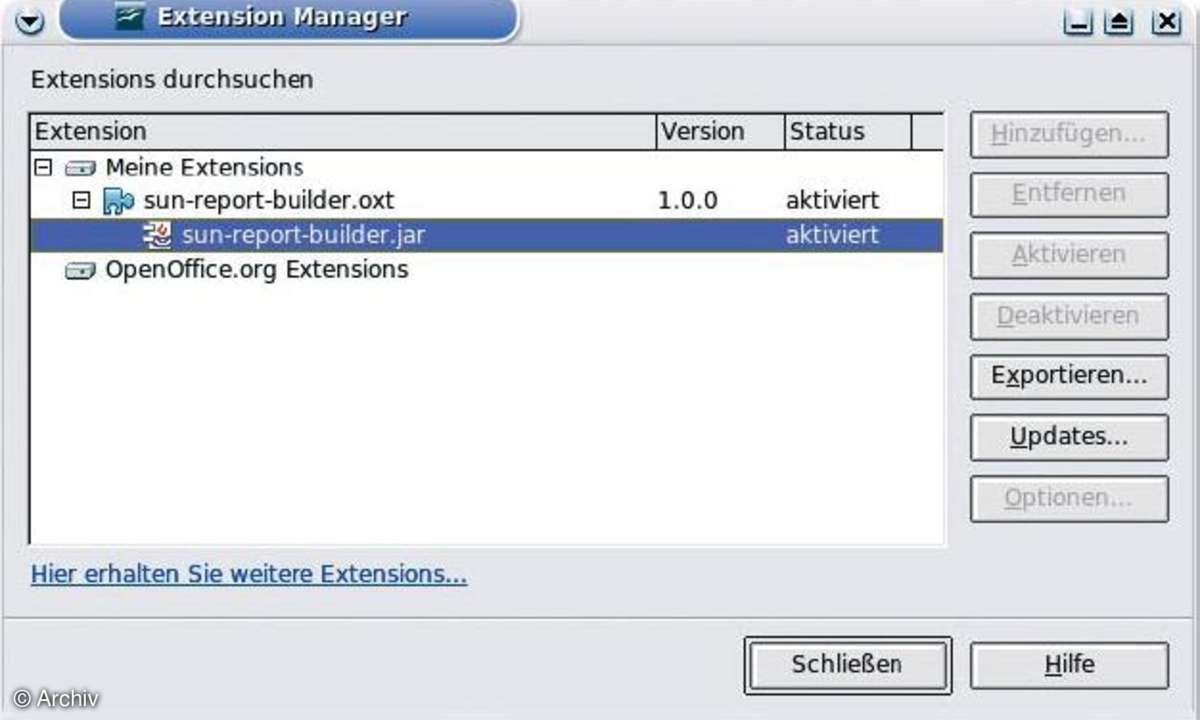Click the Version column header
The height and width of the screenshot is (720, 1200).
coord(718,132)
